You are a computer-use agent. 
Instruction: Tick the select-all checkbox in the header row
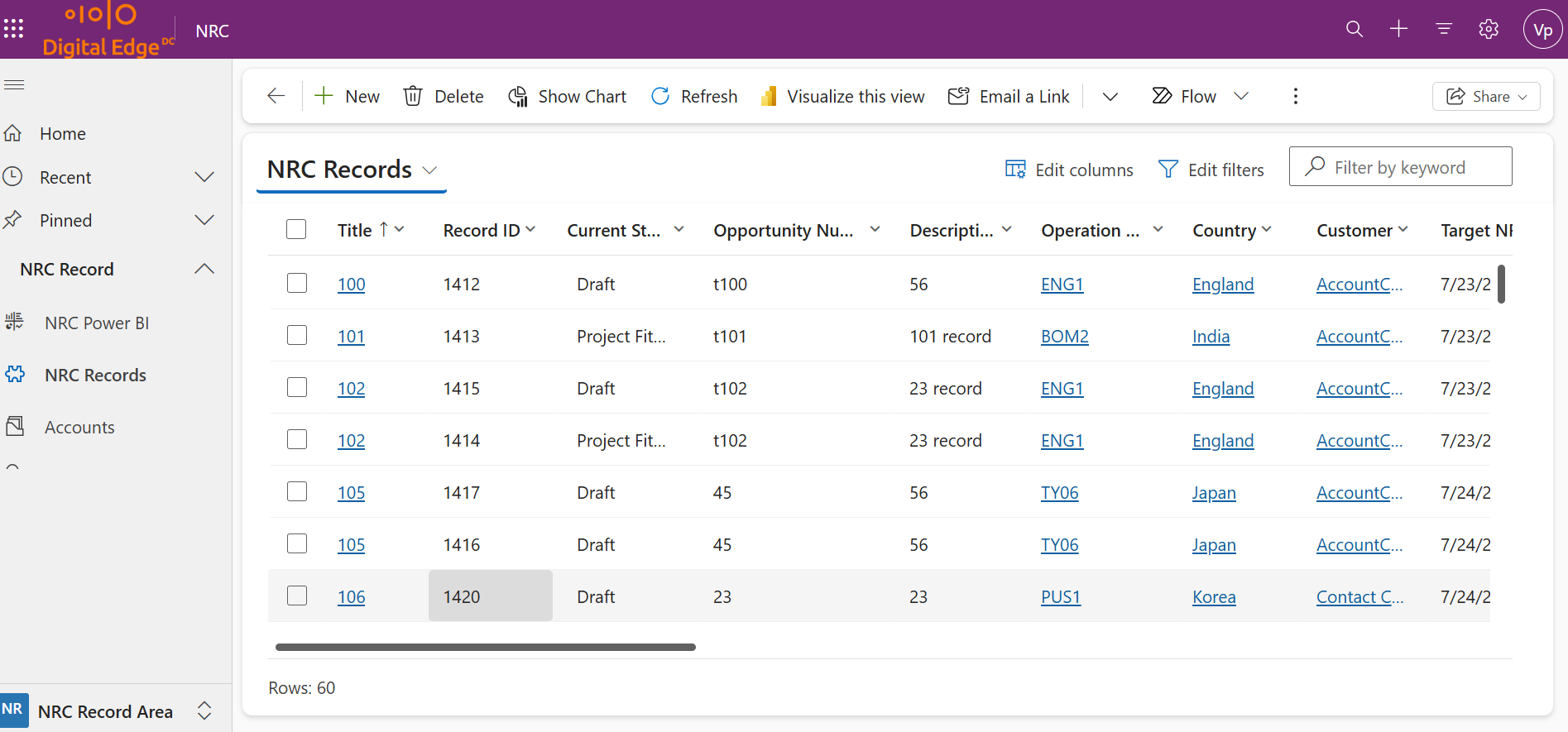click(296, 229)
